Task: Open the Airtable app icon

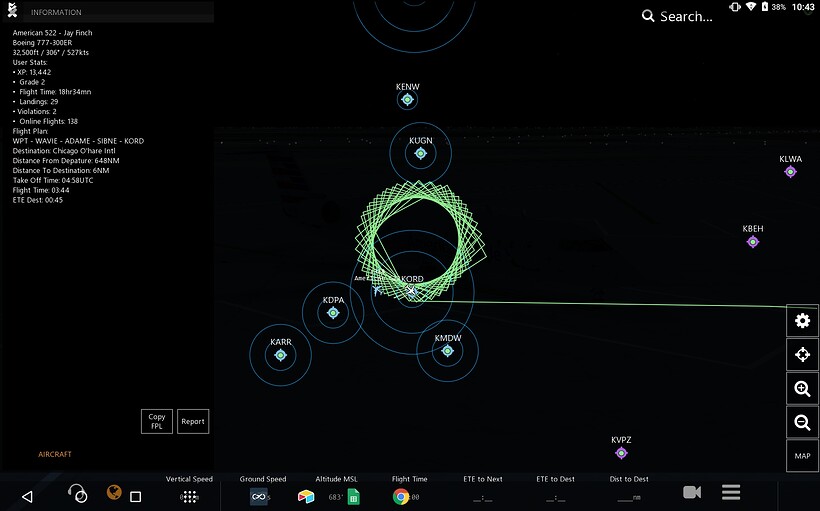Action: (305, 496)
